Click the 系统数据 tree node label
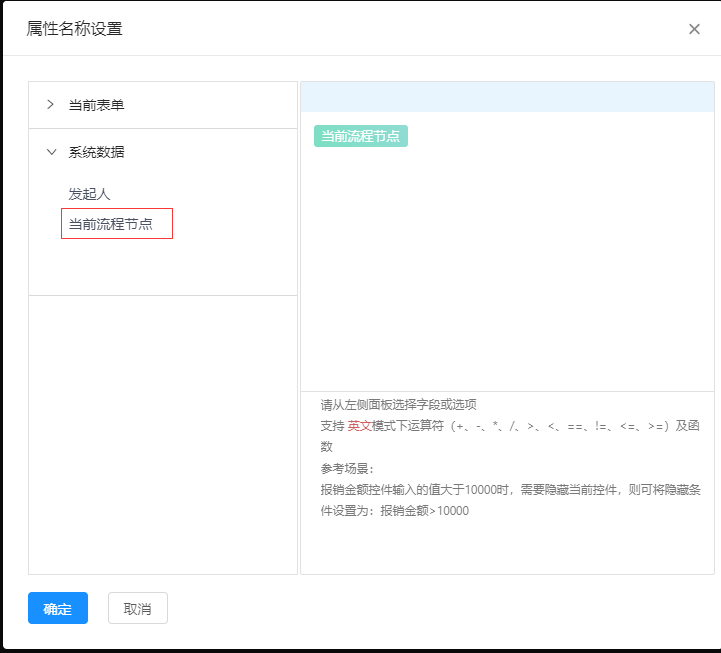Screen dimensions: 721x653 point(96,152)
